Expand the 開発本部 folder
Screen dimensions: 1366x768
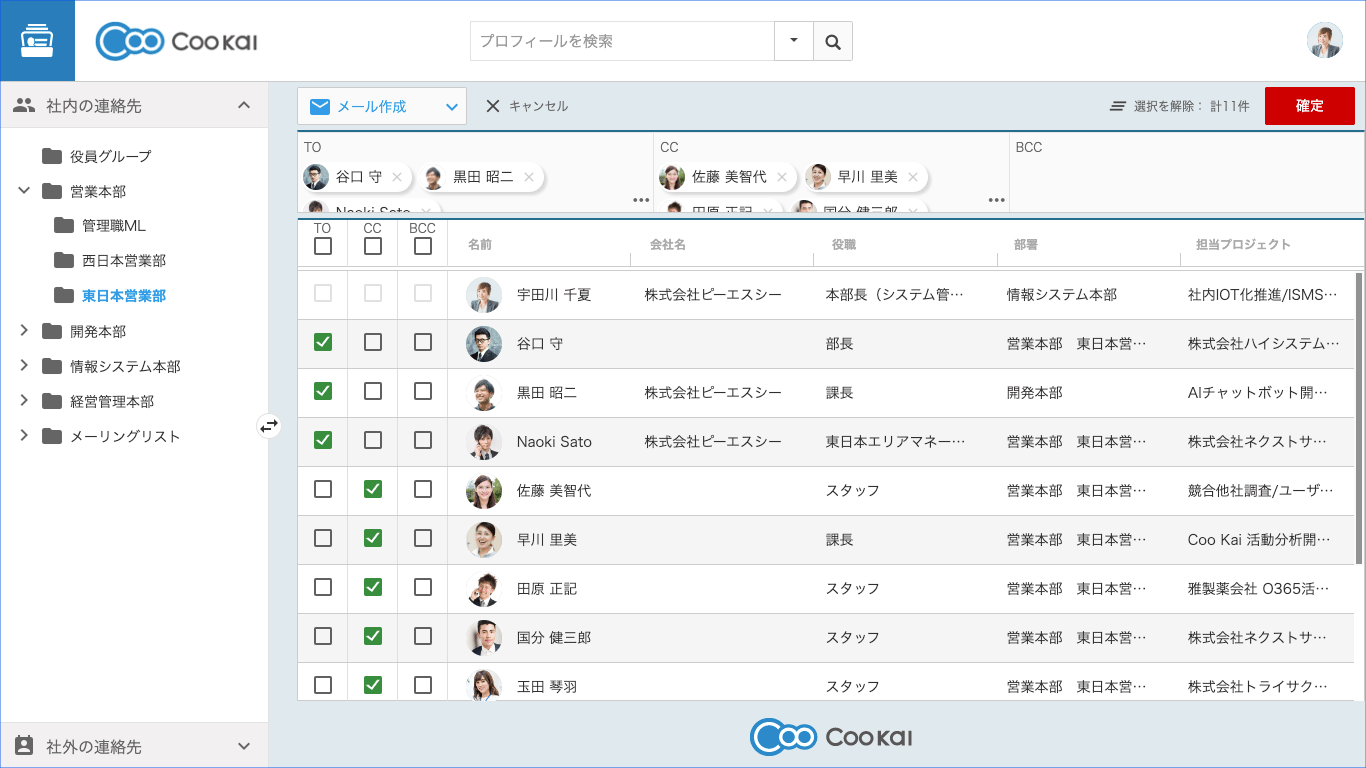[x=25, y=331]
